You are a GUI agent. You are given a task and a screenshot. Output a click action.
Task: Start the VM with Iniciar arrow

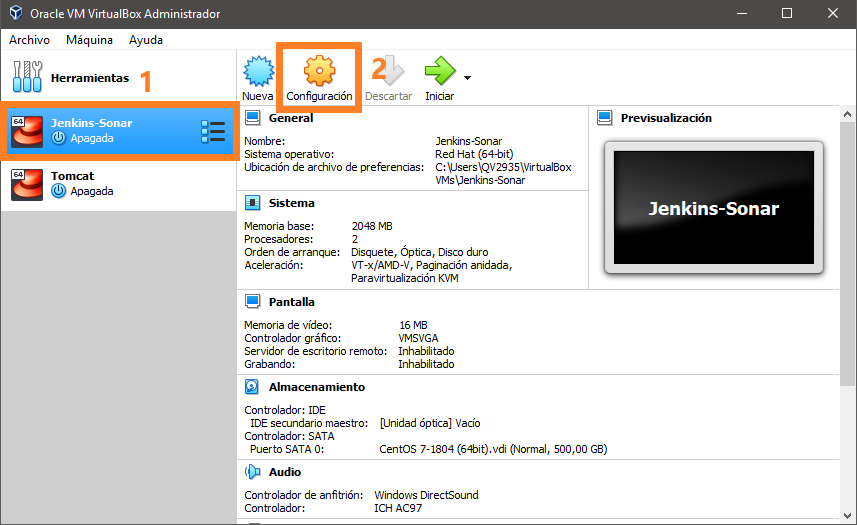(x=439, y=72)
